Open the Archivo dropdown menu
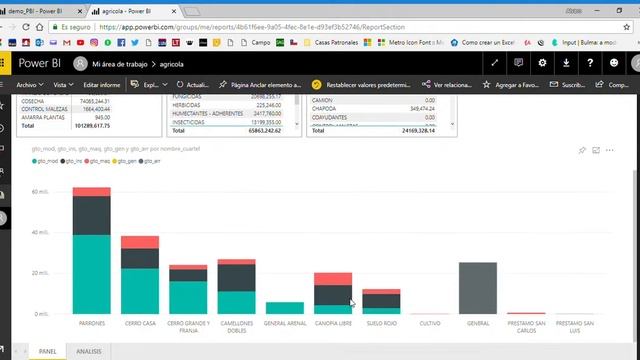Viewport: 640px width, 360px height. point(30,85)
